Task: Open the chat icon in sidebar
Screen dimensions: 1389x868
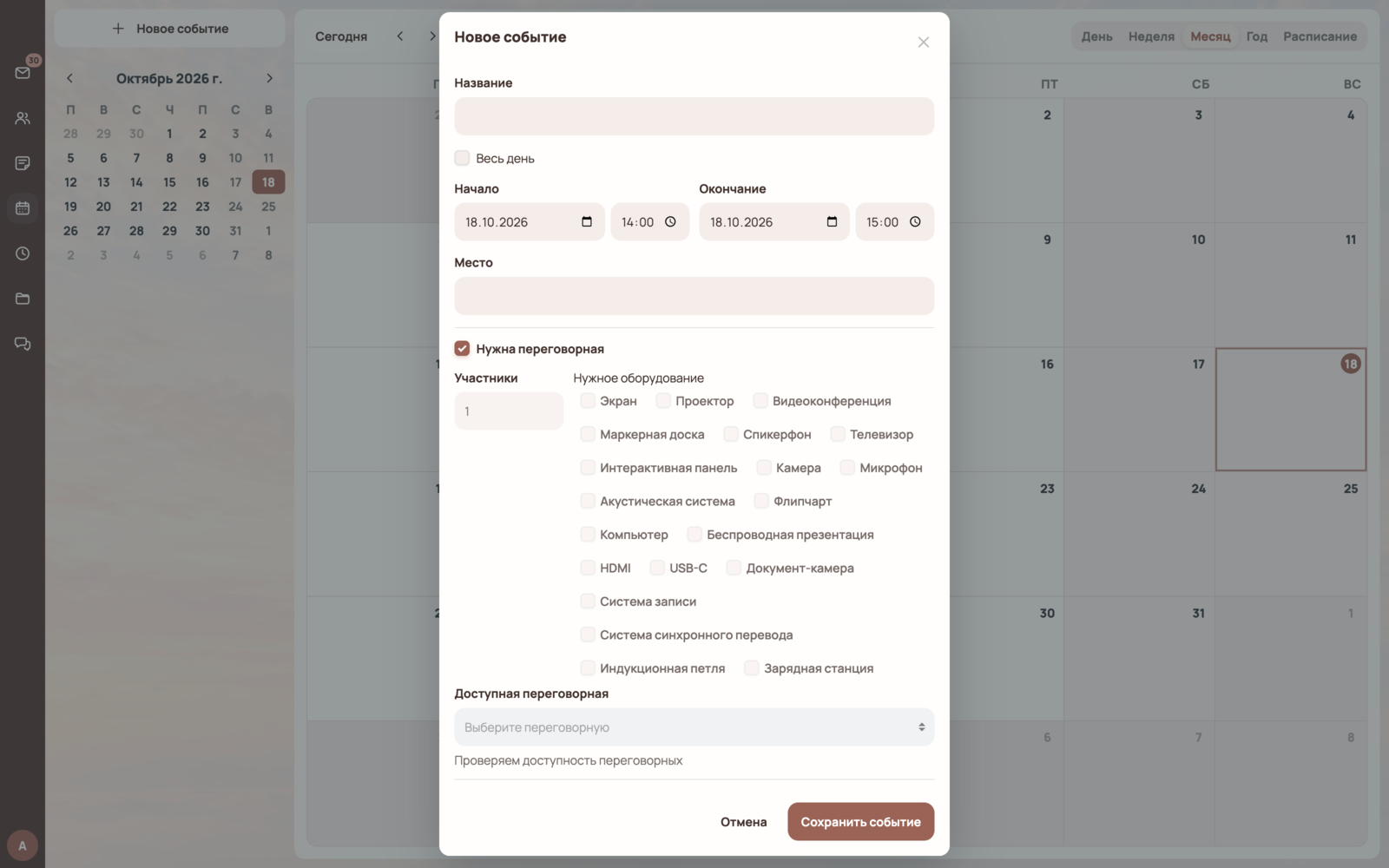Action: 23,344
